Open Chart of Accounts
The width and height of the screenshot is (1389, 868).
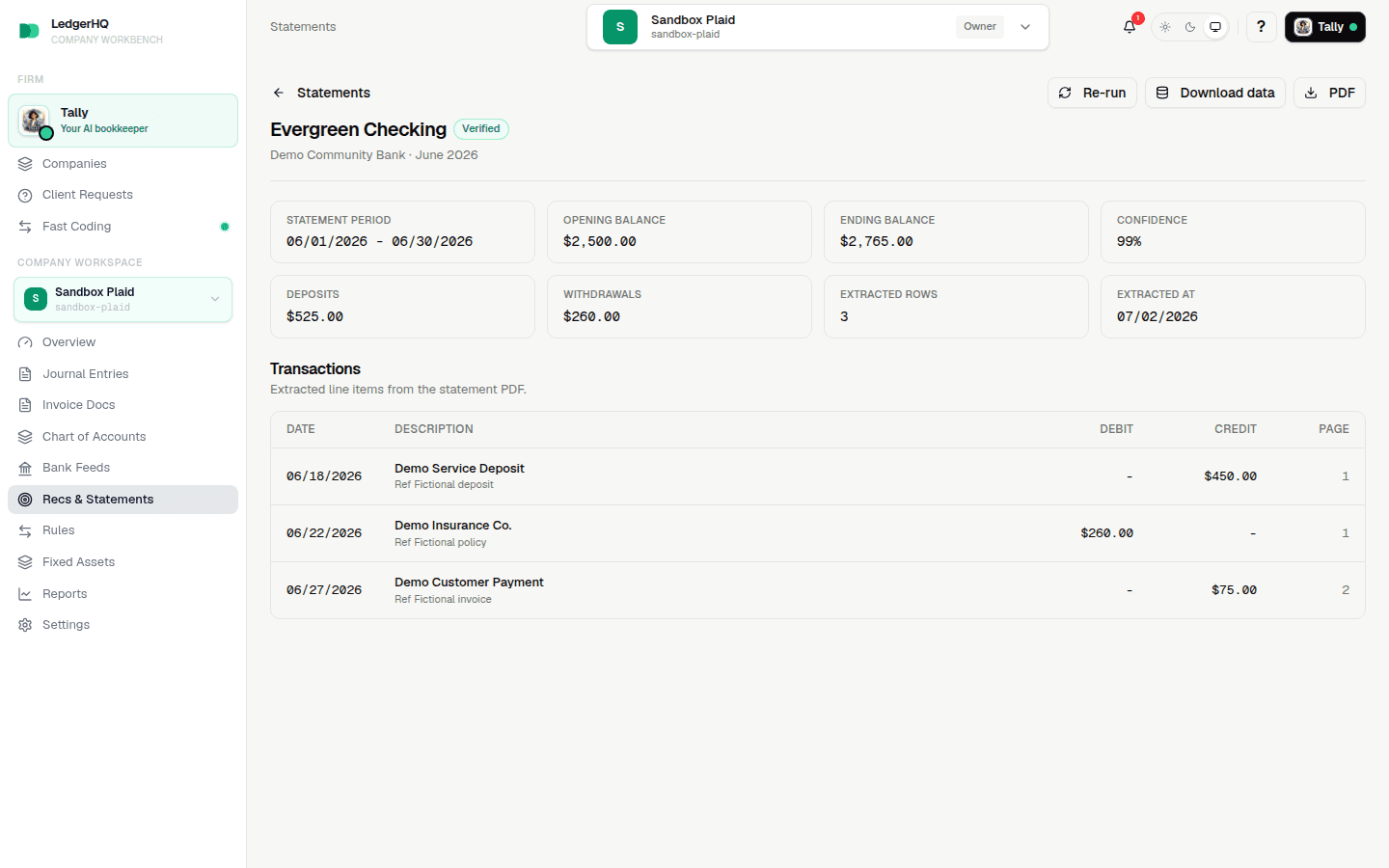point(123,437)
